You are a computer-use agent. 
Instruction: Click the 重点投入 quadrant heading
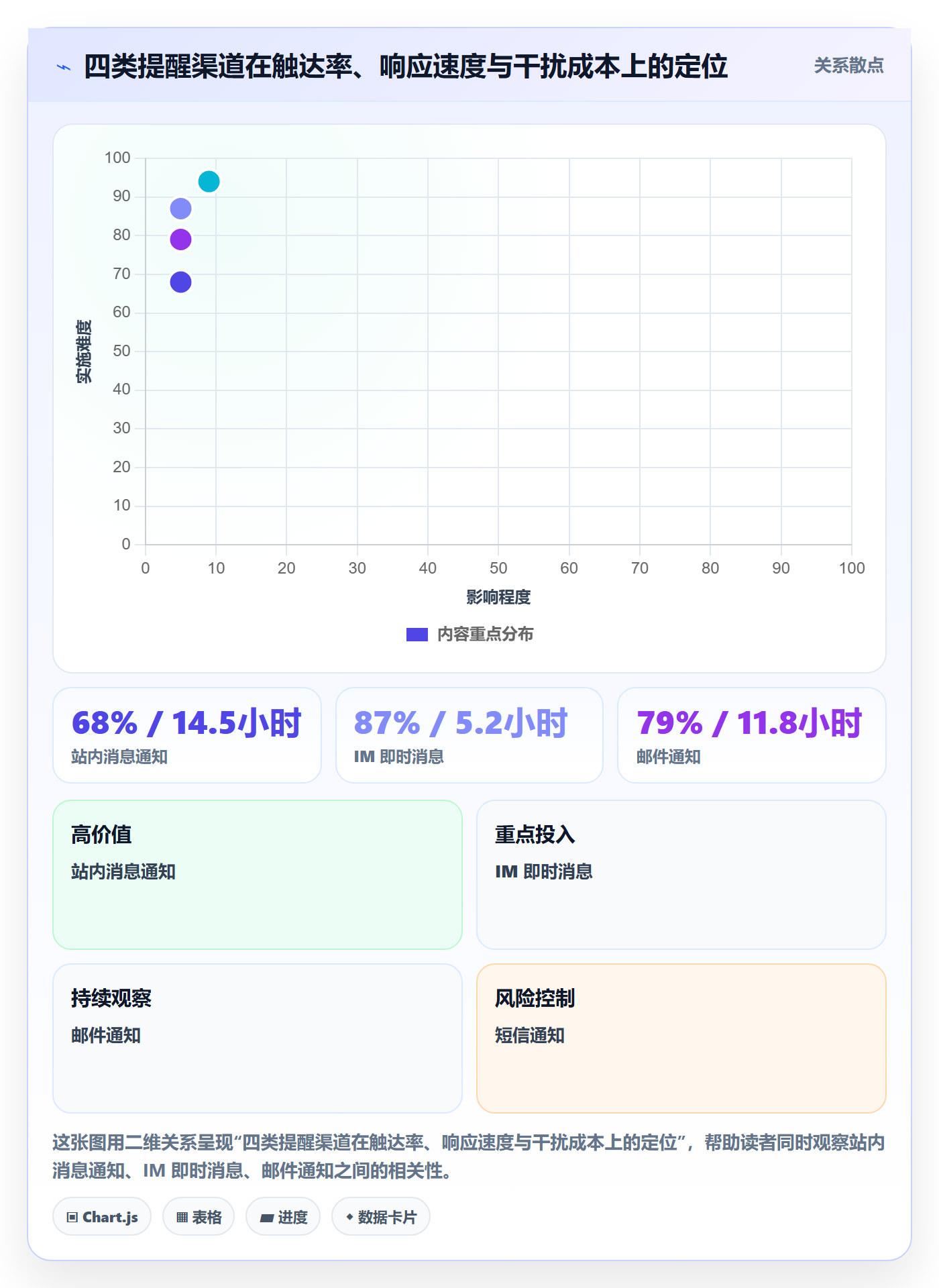click(x=535, y=835)
